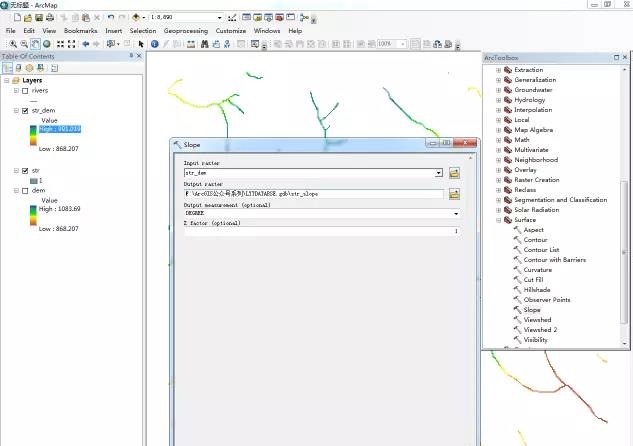Collapse the dem layer legend
633x446 pixels.
coord(16,191)
